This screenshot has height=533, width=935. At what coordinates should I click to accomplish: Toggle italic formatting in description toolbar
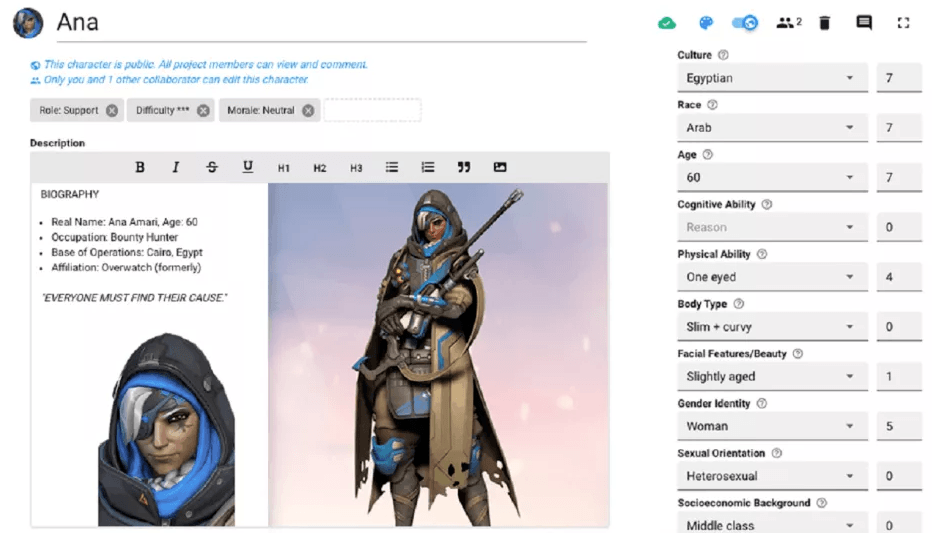click(x=175, y=167)
